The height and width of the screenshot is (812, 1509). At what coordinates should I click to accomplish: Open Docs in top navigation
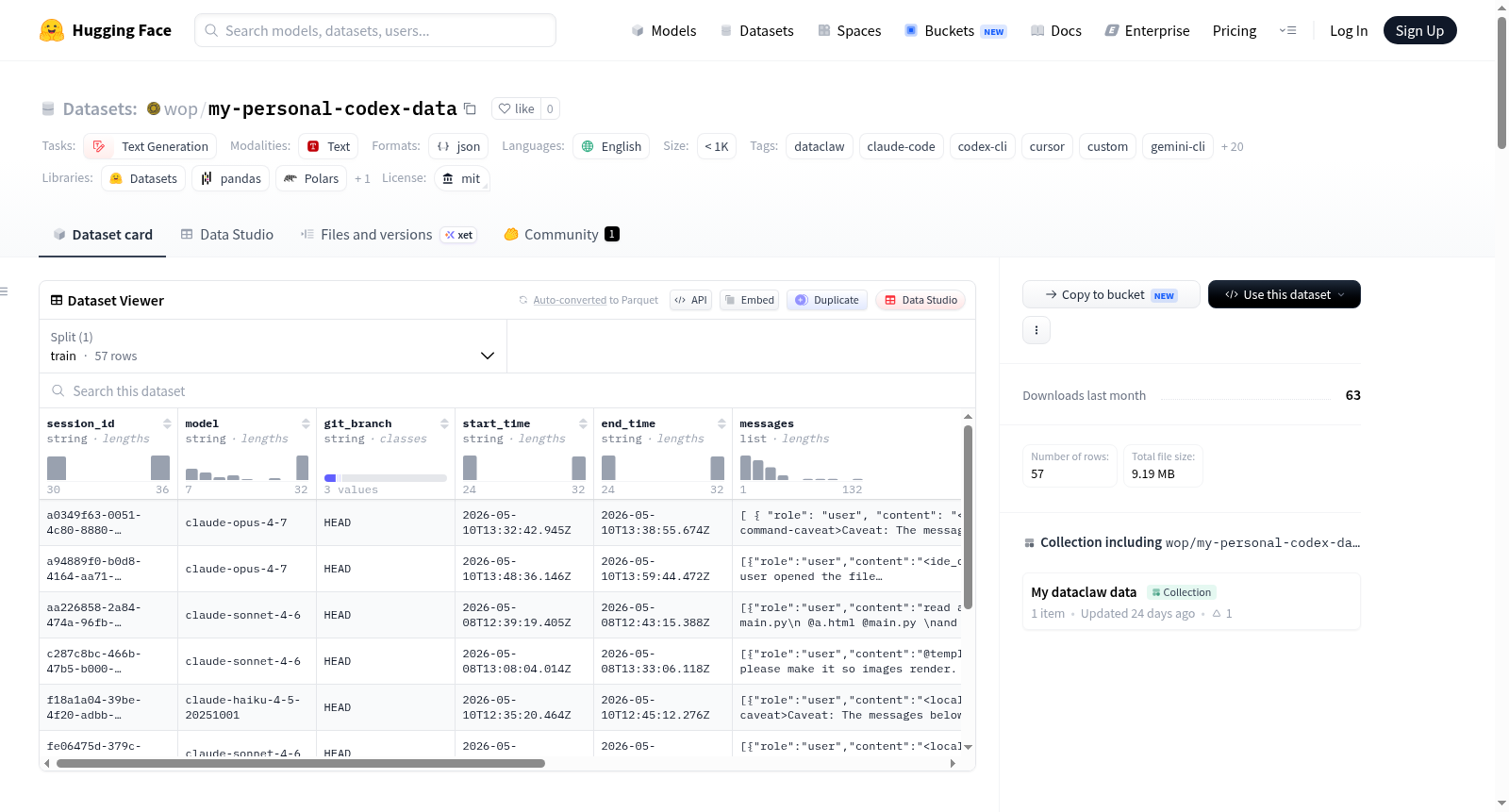1056,30
